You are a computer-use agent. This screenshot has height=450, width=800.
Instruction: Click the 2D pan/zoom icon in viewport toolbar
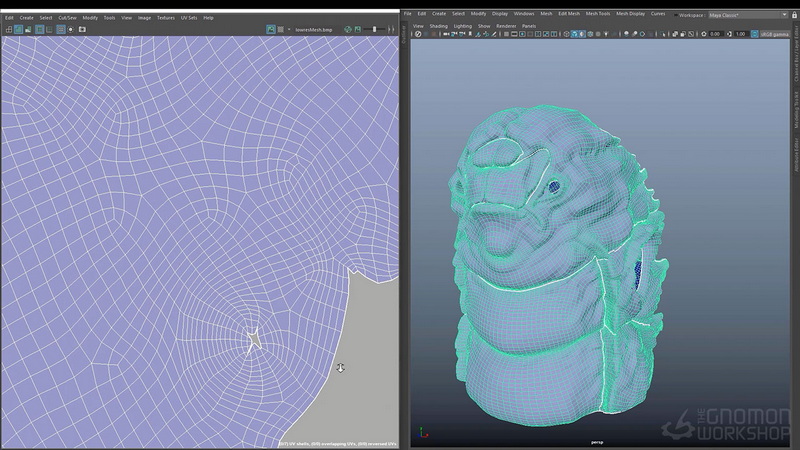[486, 34]
